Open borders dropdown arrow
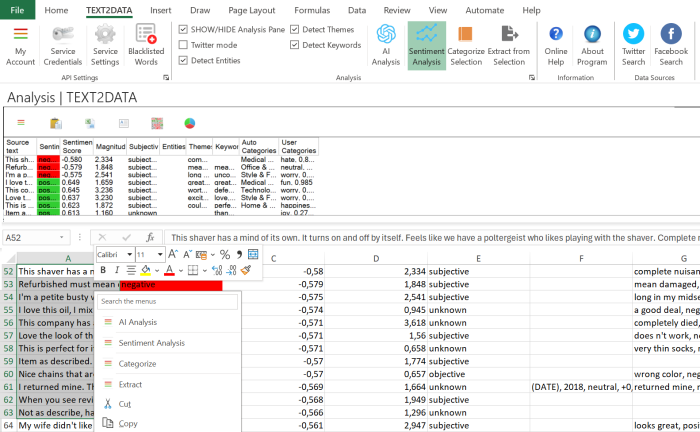Image resolution: width=700 pixels, height=432 pixels. click(x=204, y=270)
